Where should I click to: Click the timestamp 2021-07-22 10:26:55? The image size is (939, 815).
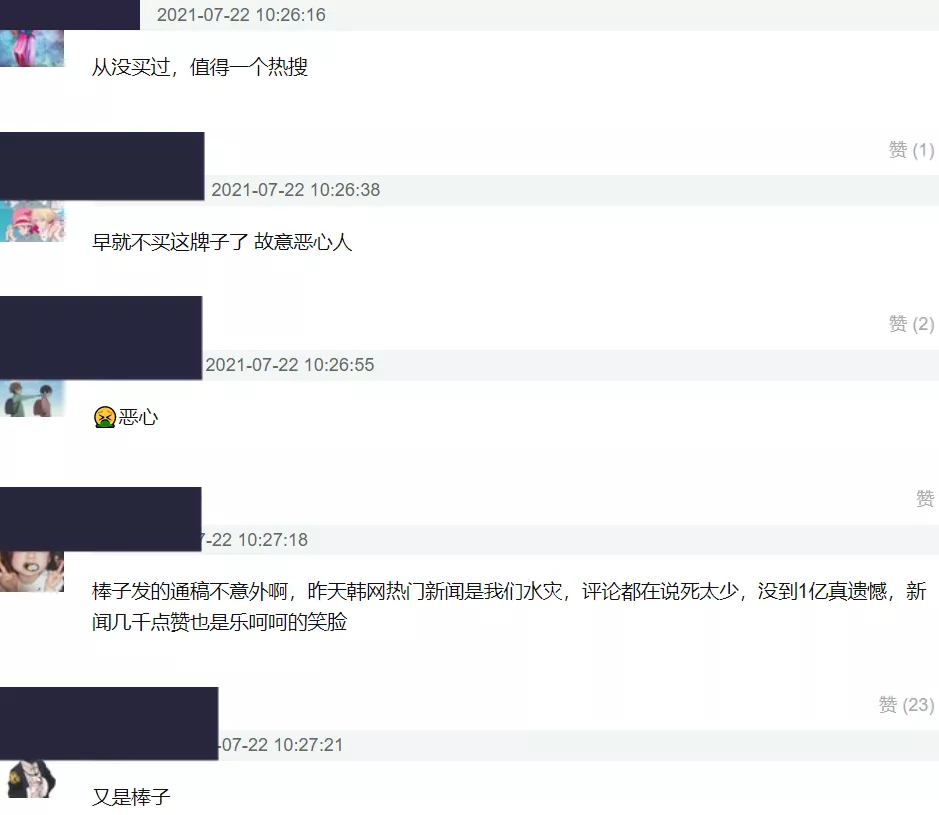click(x=290, y=365)
